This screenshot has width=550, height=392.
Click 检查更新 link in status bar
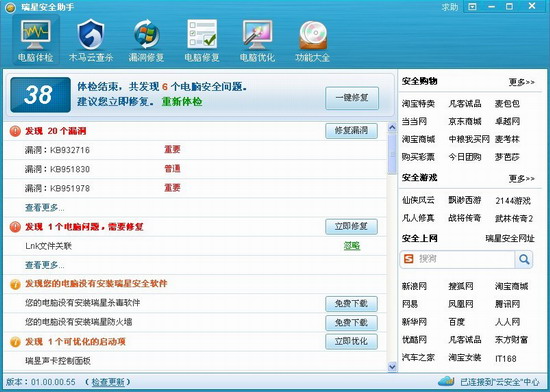108,382
